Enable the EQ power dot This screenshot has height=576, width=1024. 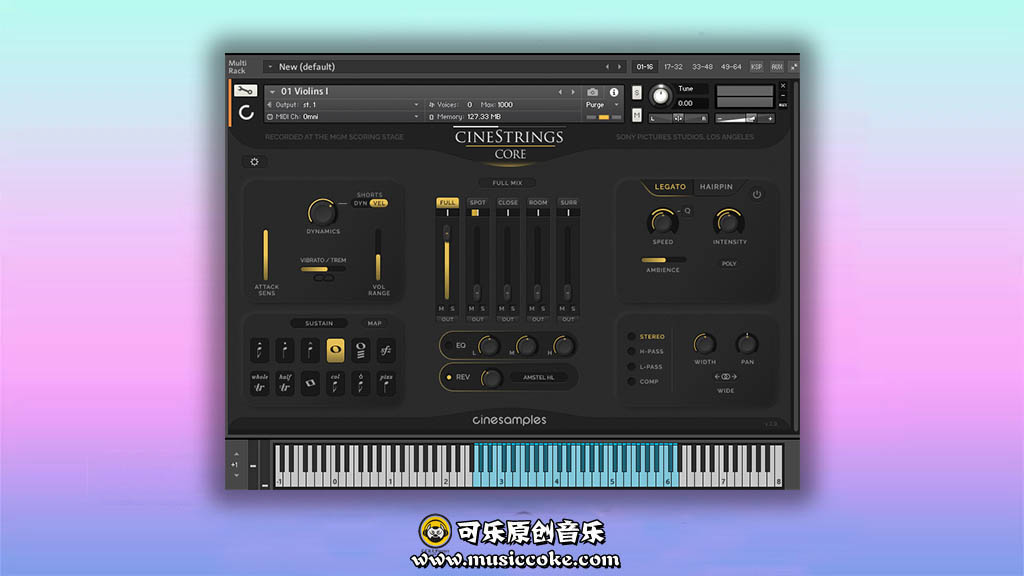pos(449,345)
